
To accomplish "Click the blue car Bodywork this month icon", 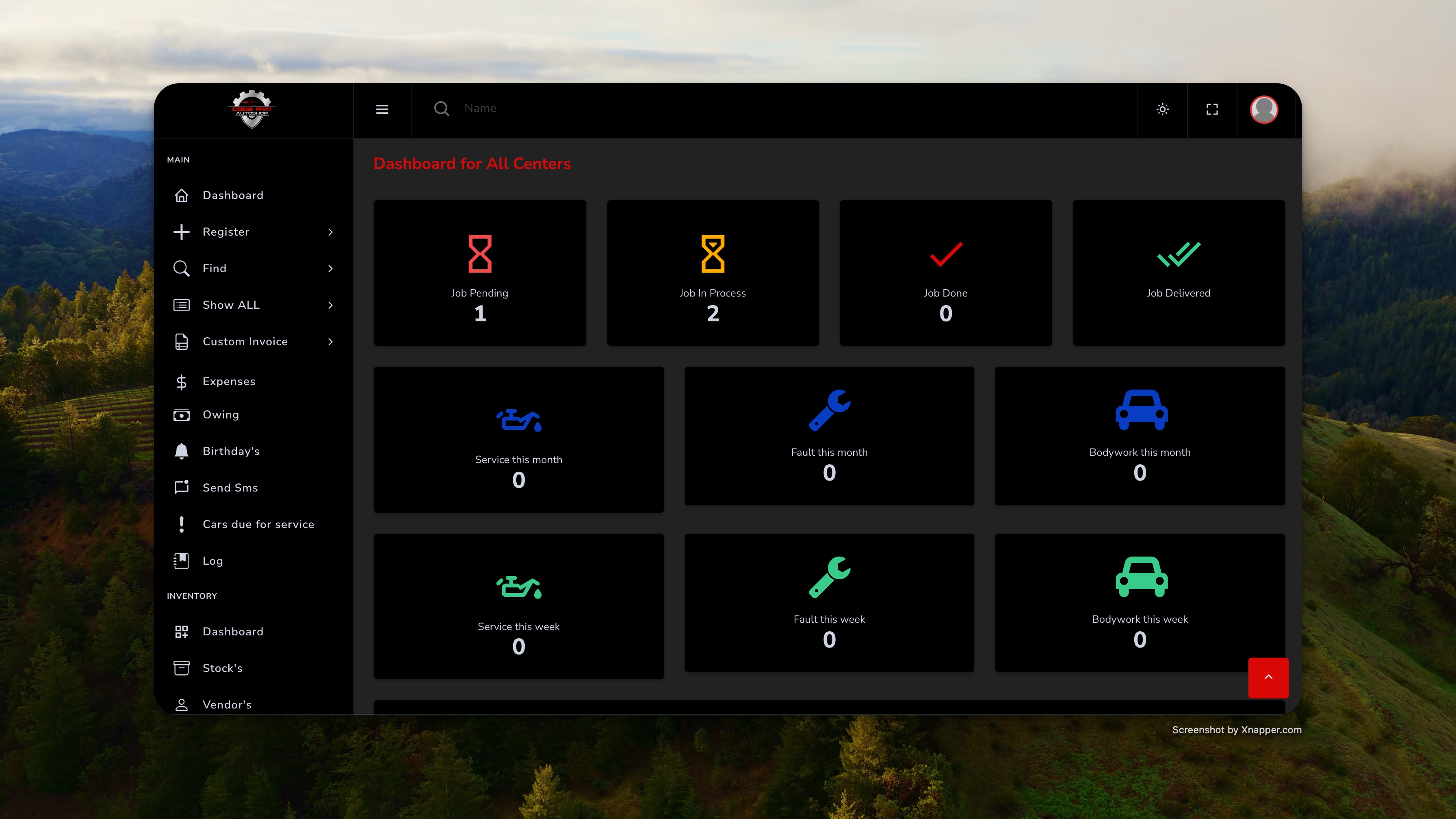I will 1141,410.
